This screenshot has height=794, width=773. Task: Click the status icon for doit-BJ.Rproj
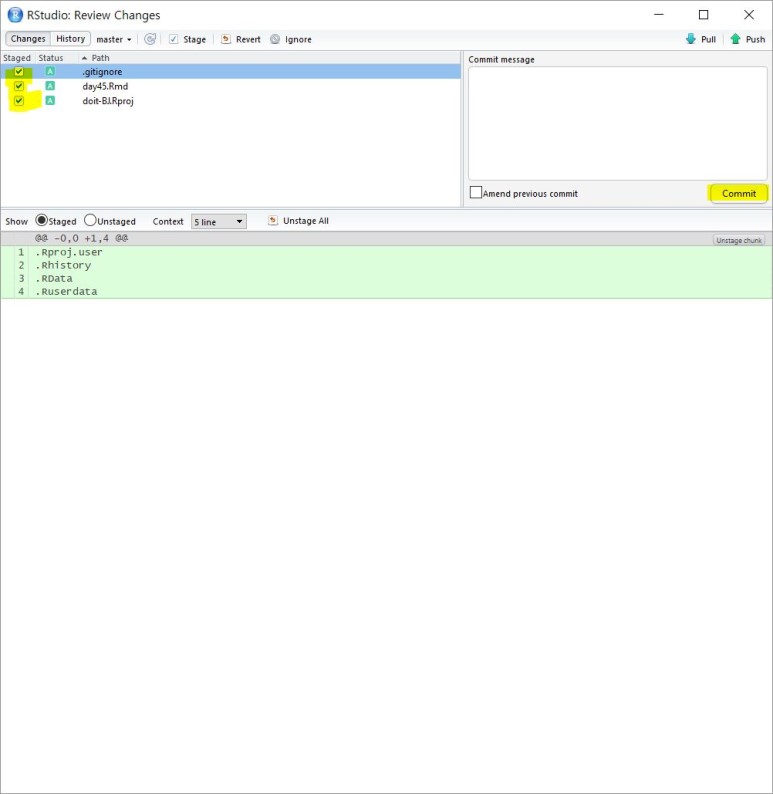(50, 100)
